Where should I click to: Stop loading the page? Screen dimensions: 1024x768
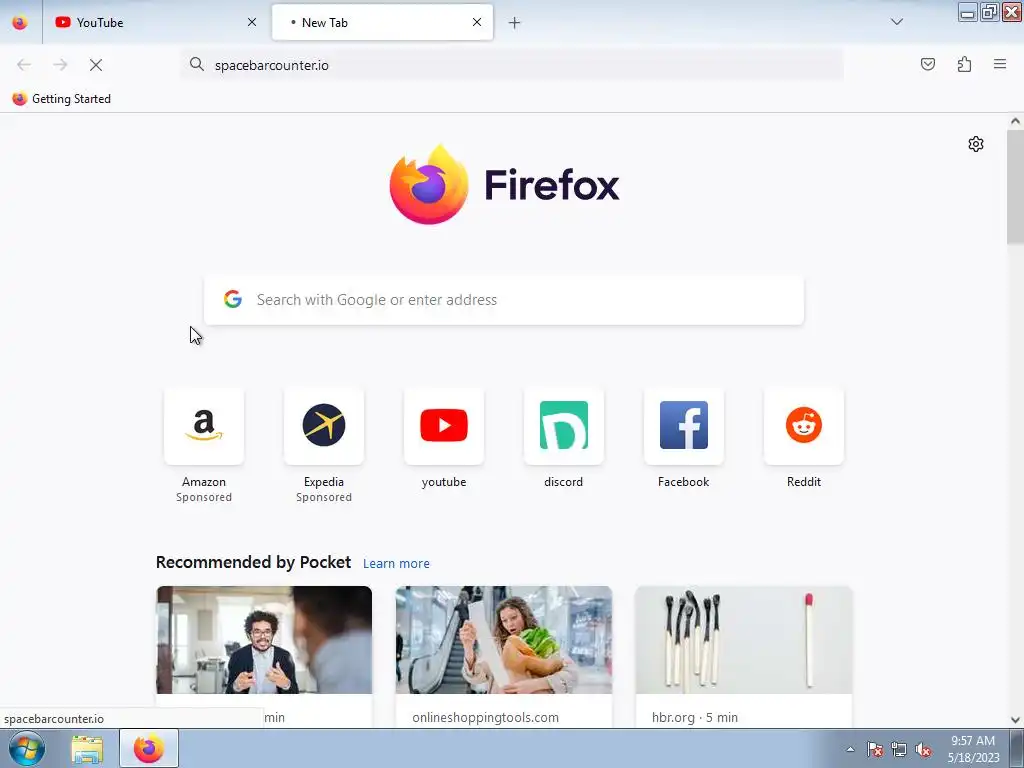pos(96,65)
